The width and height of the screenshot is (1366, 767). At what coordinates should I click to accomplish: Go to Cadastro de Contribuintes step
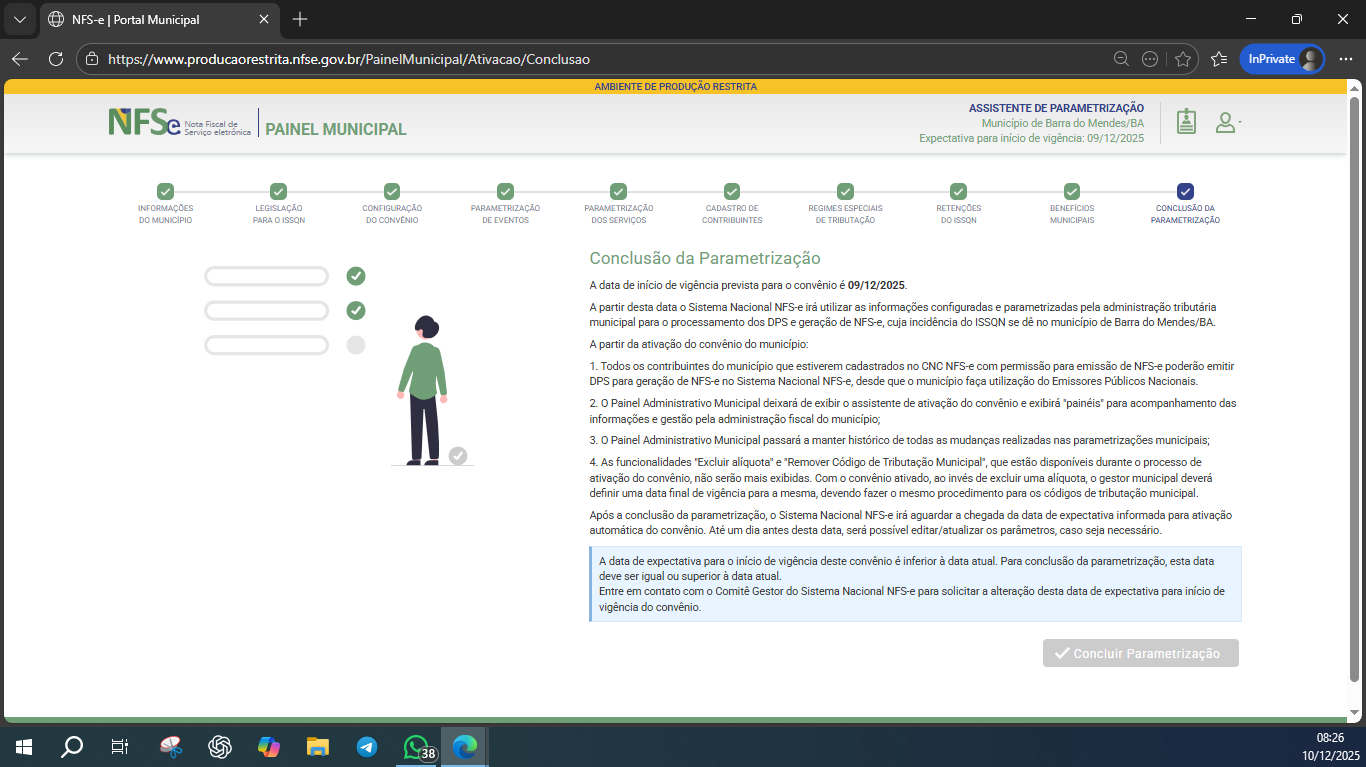click(x=732, y=191)
